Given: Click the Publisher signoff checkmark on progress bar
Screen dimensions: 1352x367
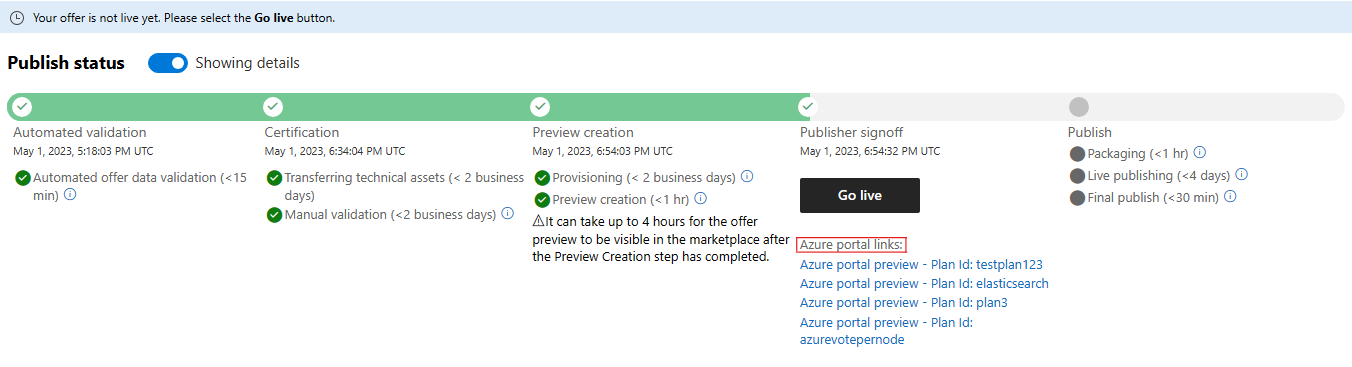Looking at the screenshot, I should point(808,106).
